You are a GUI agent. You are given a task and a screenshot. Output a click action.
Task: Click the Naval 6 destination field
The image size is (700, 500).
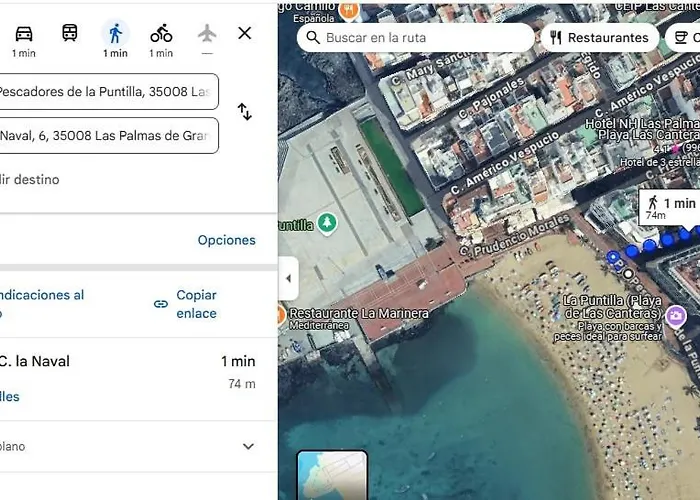pyautogui.click(x=105, y=136)
